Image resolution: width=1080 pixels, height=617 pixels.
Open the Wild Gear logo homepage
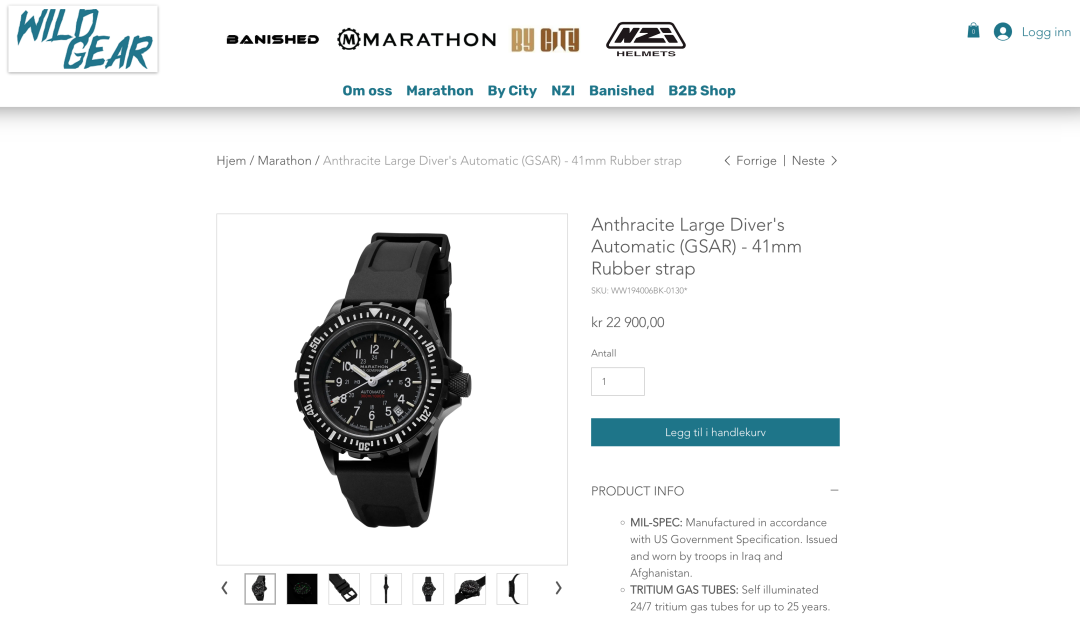click(83, 39)
